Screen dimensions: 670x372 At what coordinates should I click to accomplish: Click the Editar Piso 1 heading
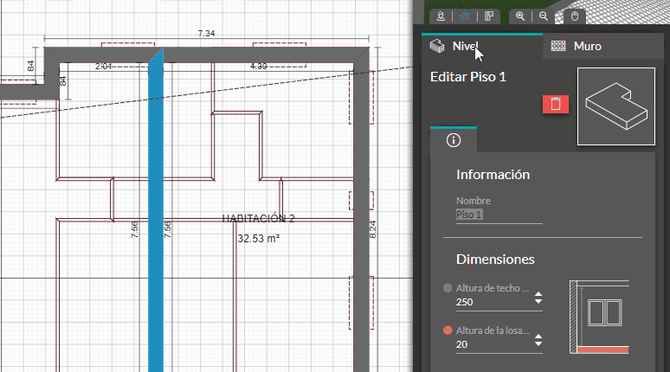[468, 77]
